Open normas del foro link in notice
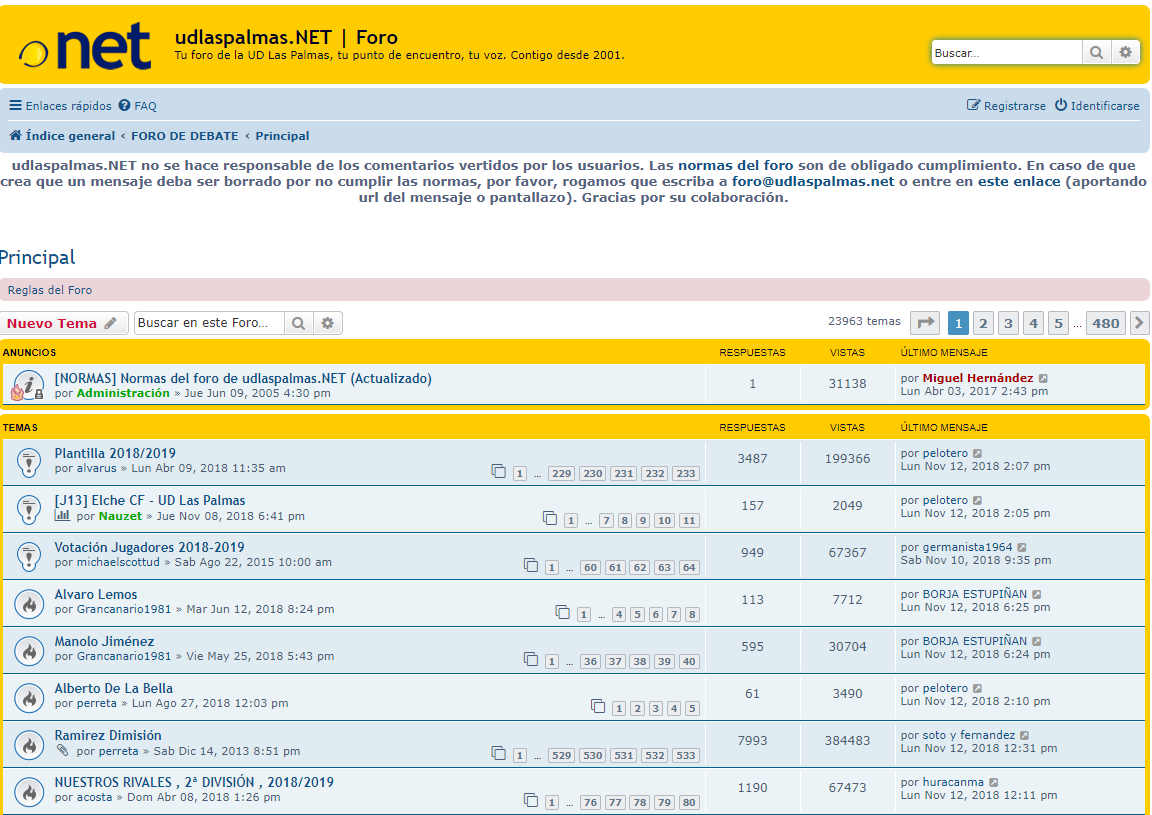The width and height of the screenshot is (1152, 815). tap(735, 166)
